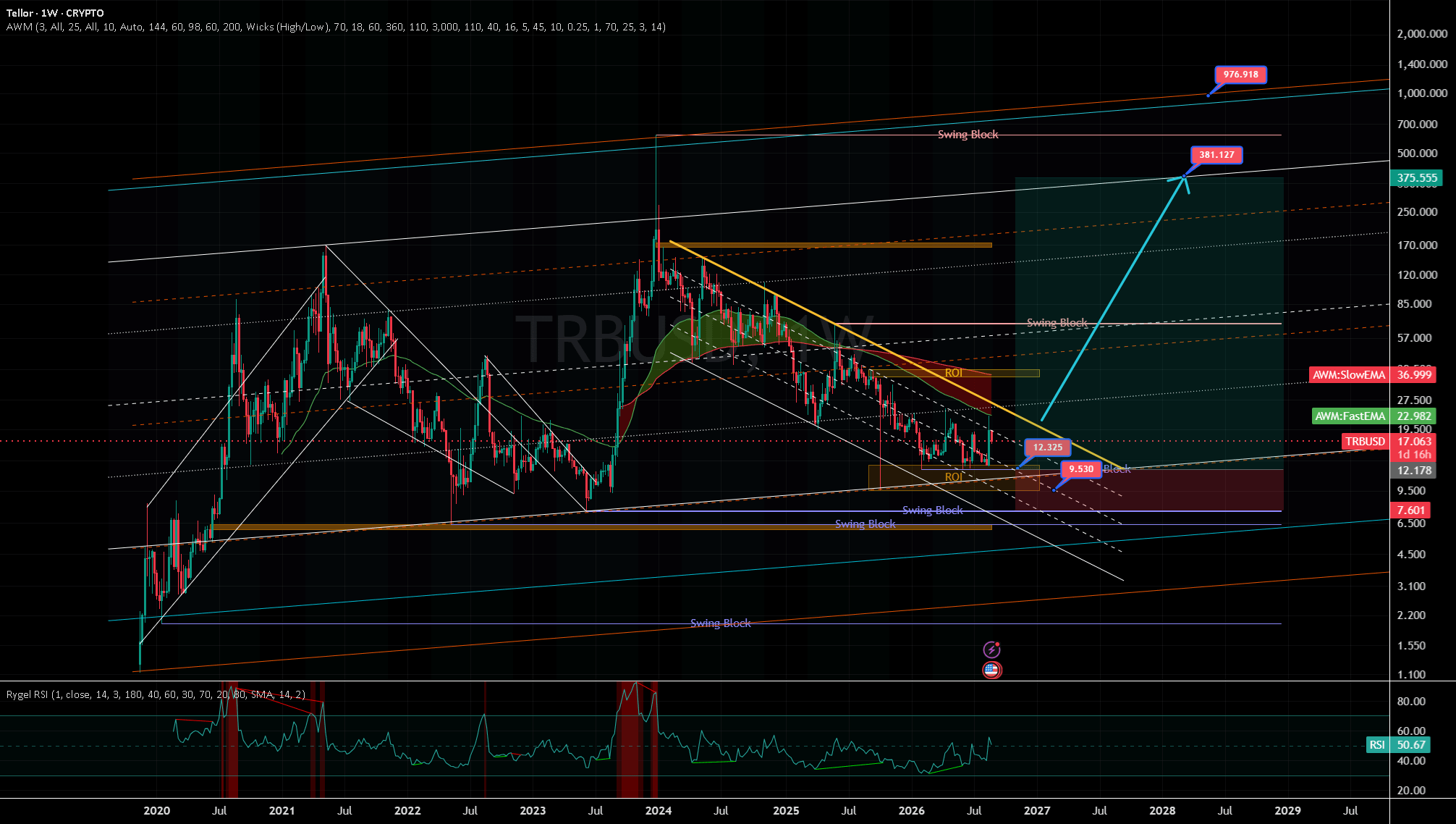Click 2023 on the time axis

(x=533, y=811)
